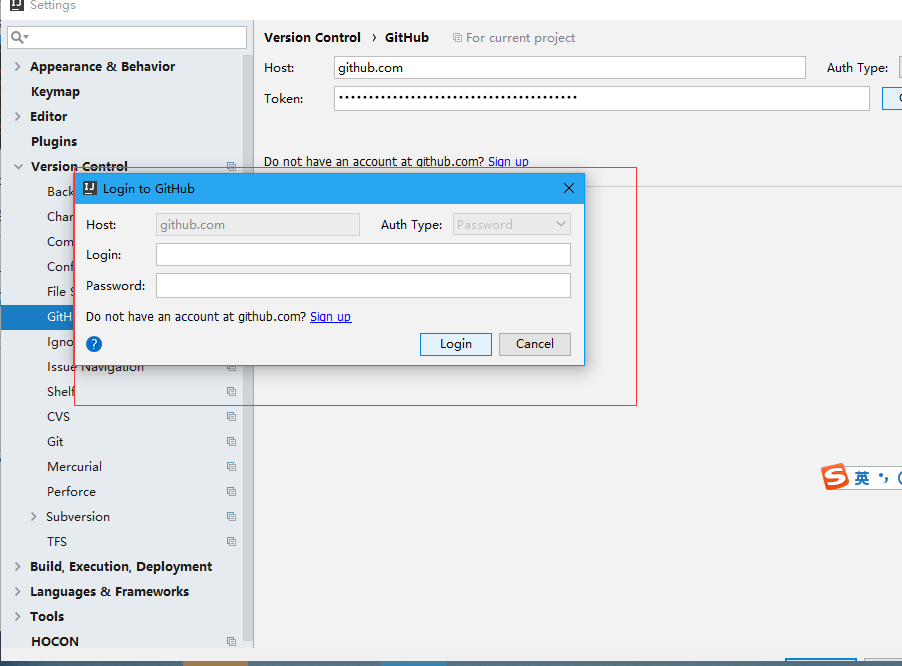Close the Login to GitHub dialog
This screenshot has height=666, width=902.
[x=569, y=188]
